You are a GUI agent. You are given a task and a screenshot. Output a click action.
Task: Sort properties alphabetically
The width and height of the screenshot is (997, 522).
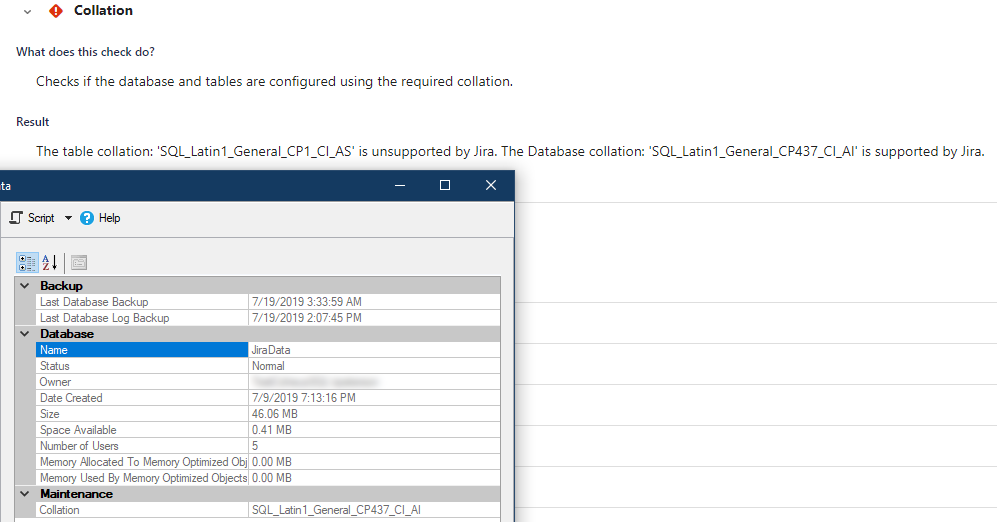pos(50,263)
